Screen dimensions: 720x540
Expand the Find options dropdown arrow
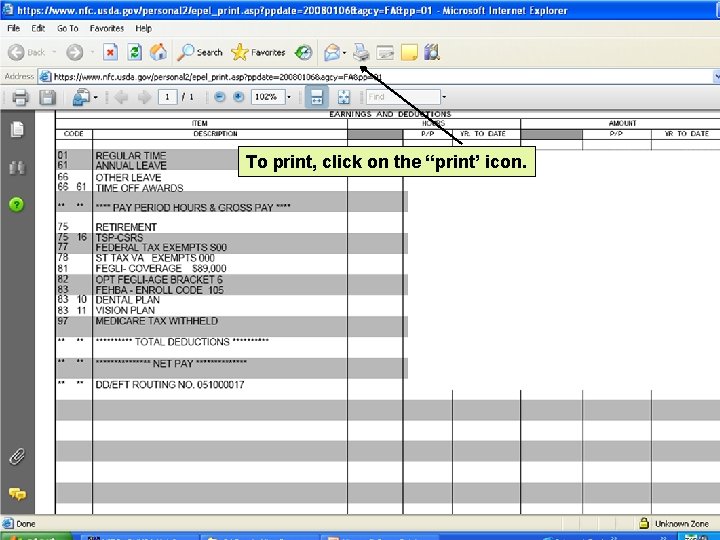click(x=444, y=97)
